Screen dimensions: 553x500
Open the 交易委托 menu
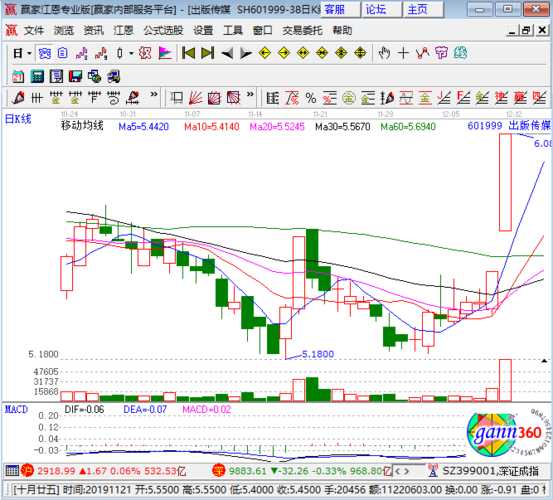click(302, 31)
